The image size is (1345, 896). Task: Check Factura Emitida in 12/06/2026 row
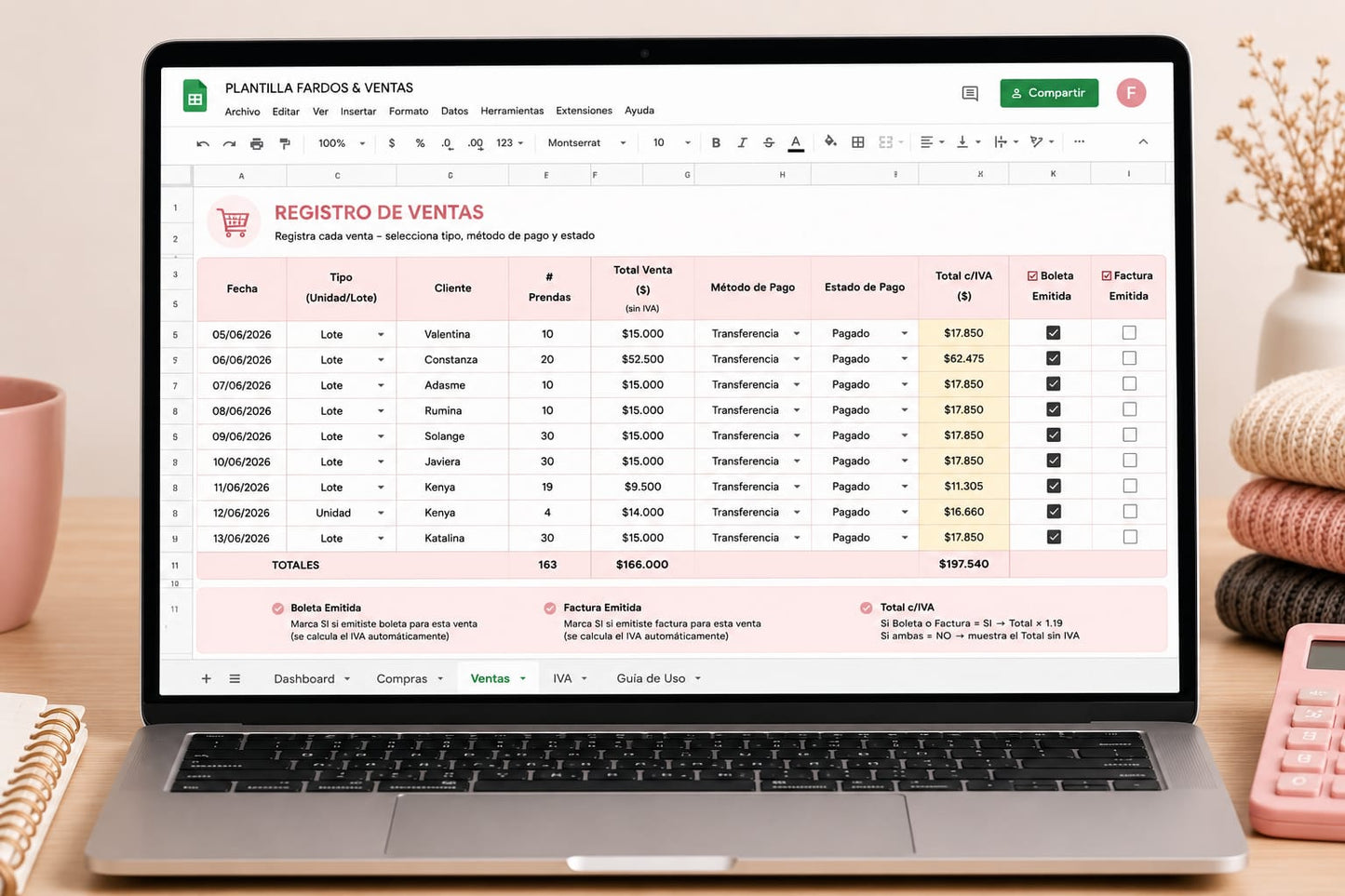pyautogui.click(x=1129, y=511)
